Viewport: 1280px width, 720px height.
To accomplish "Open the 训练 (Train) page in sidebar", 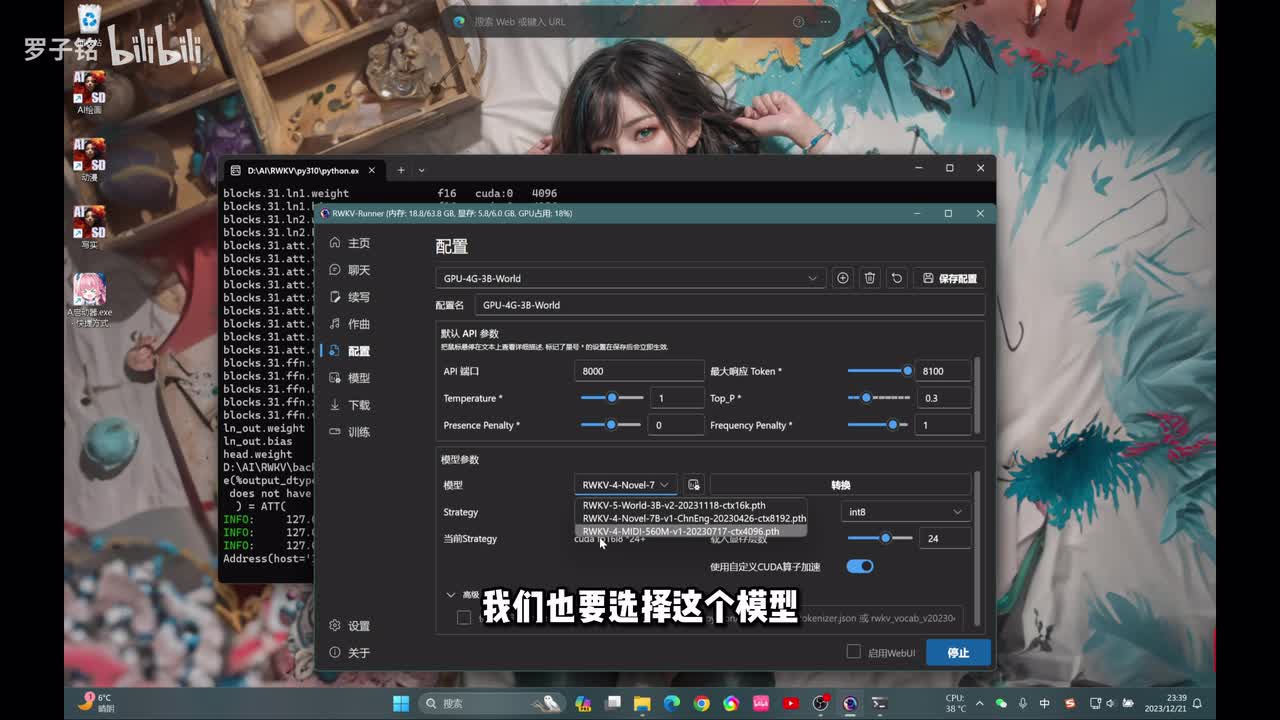I will pyautogui.click(x=358, y=432).
